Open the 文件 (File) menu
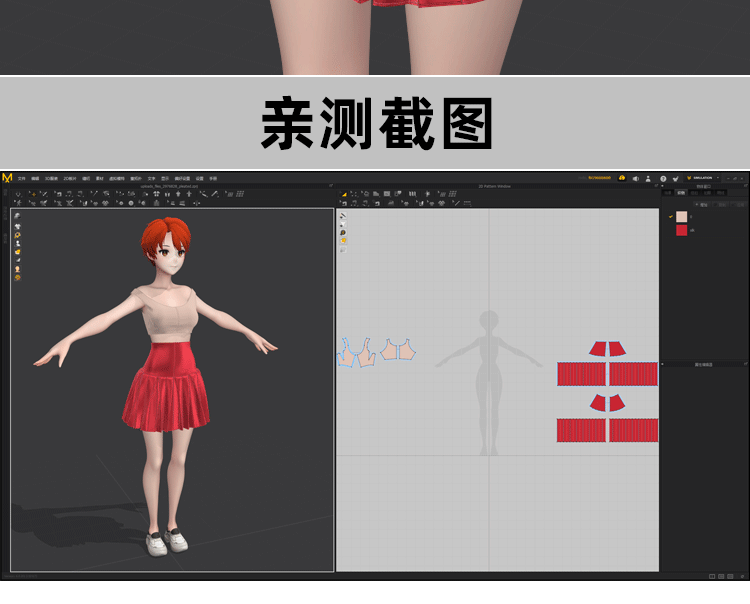 coord(22,178)
